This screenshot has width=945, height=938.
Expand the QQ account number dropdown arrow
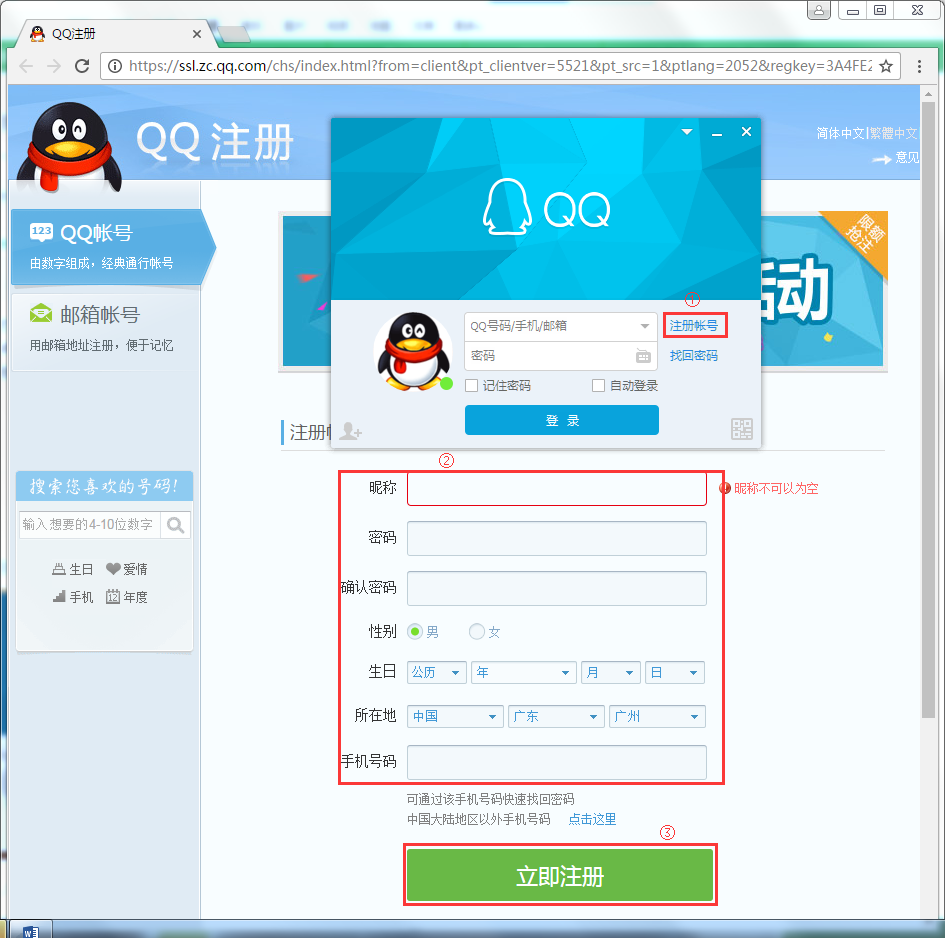click(645, 326)
